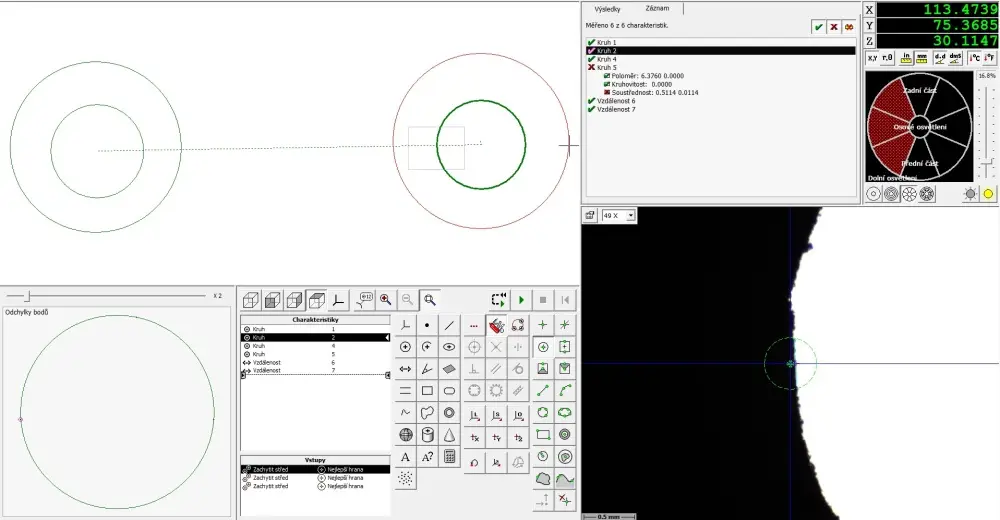Click the distance tool with double arrow

[406, 369]
